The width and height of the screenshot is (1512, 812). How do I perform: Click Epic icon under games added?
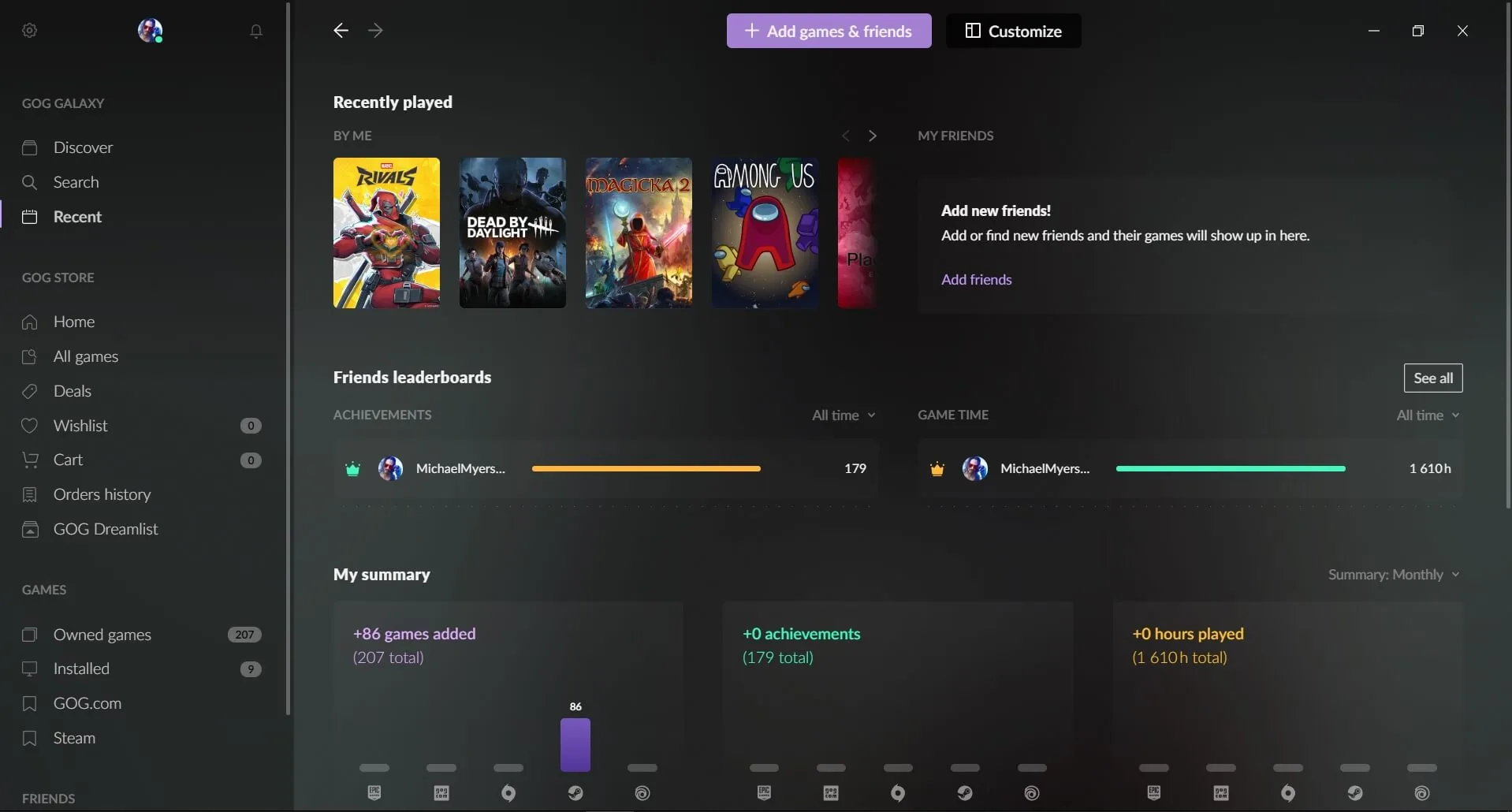(x=374, y=793)
